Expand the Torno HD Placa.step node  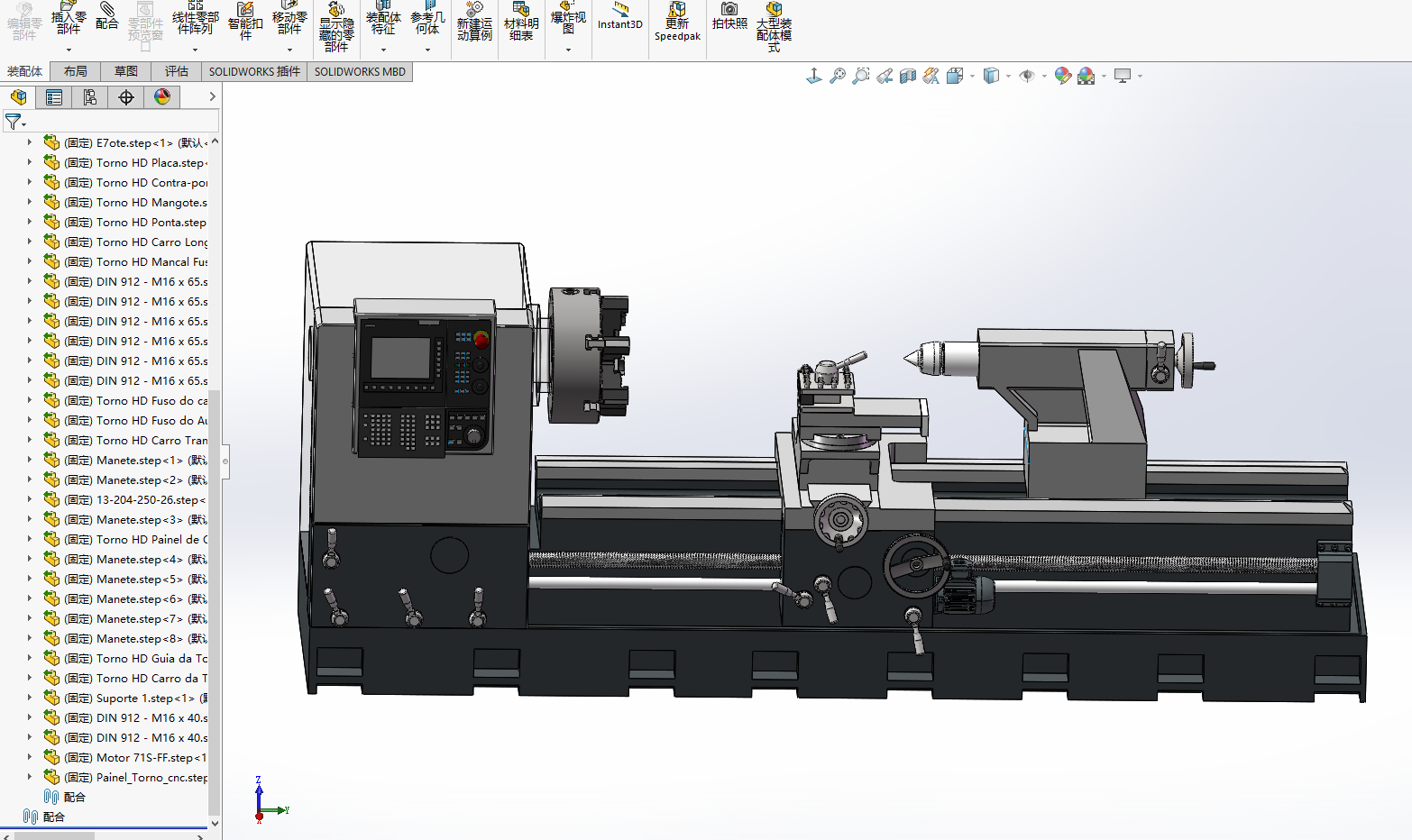click(x=30, y=162)
